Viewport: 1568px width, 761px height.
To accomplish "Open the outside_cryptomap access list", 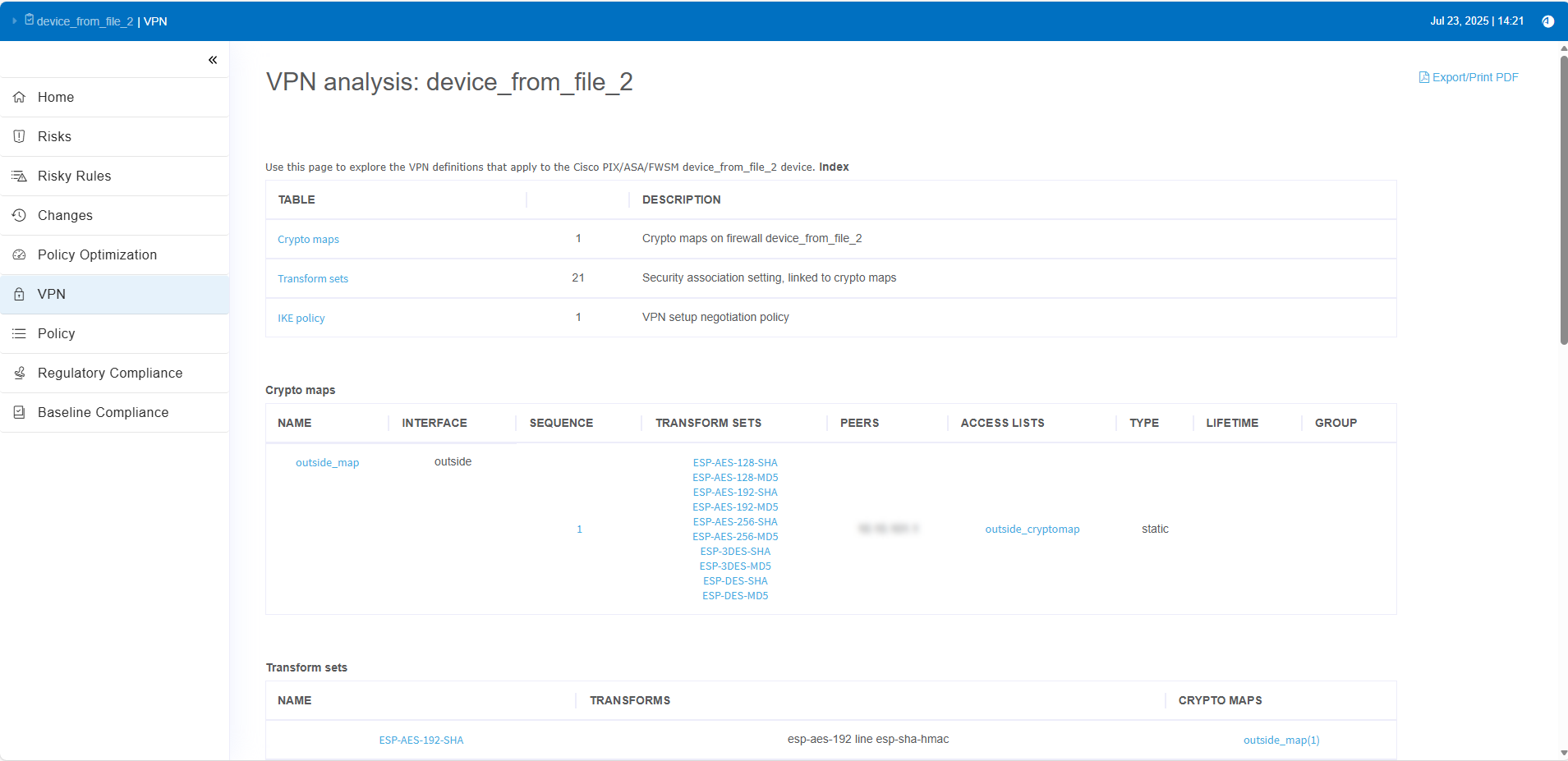I will (x=1032, y=529).
